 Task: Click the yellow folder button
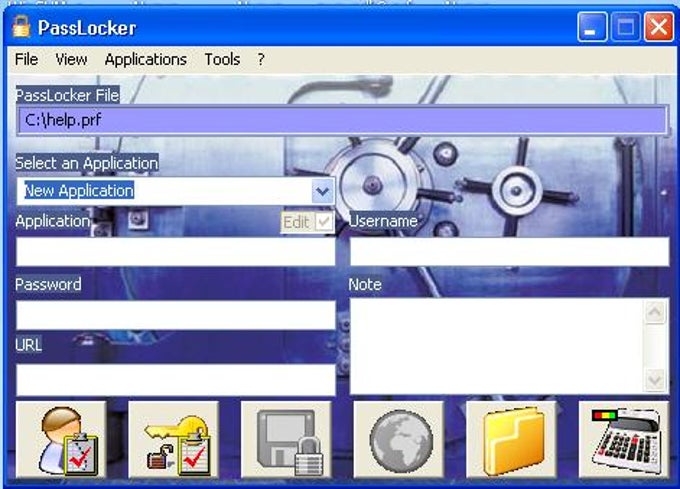[x=512, y=440]
